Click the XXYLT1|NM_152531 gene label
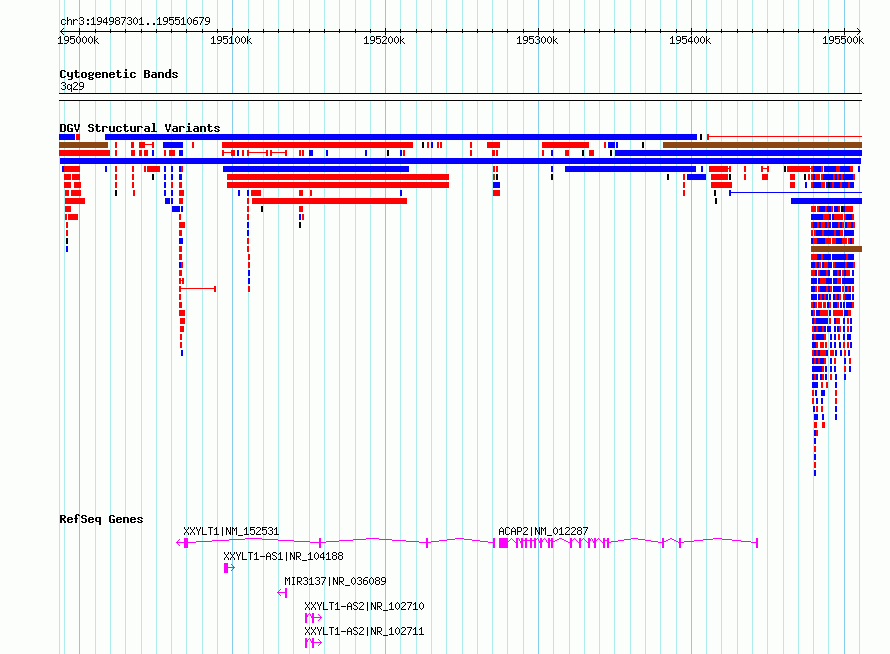The image size is (890, 654). 231,531
